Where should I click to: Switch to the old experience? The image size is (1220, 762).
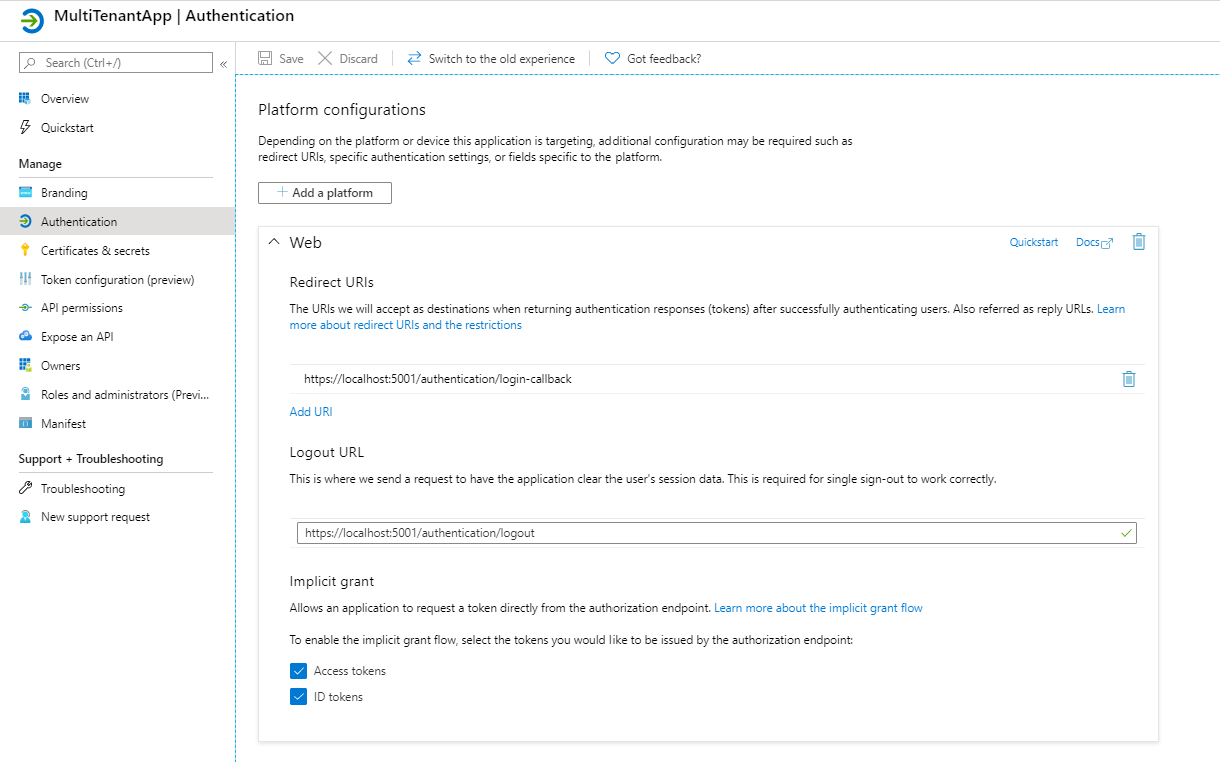point(502,59)
